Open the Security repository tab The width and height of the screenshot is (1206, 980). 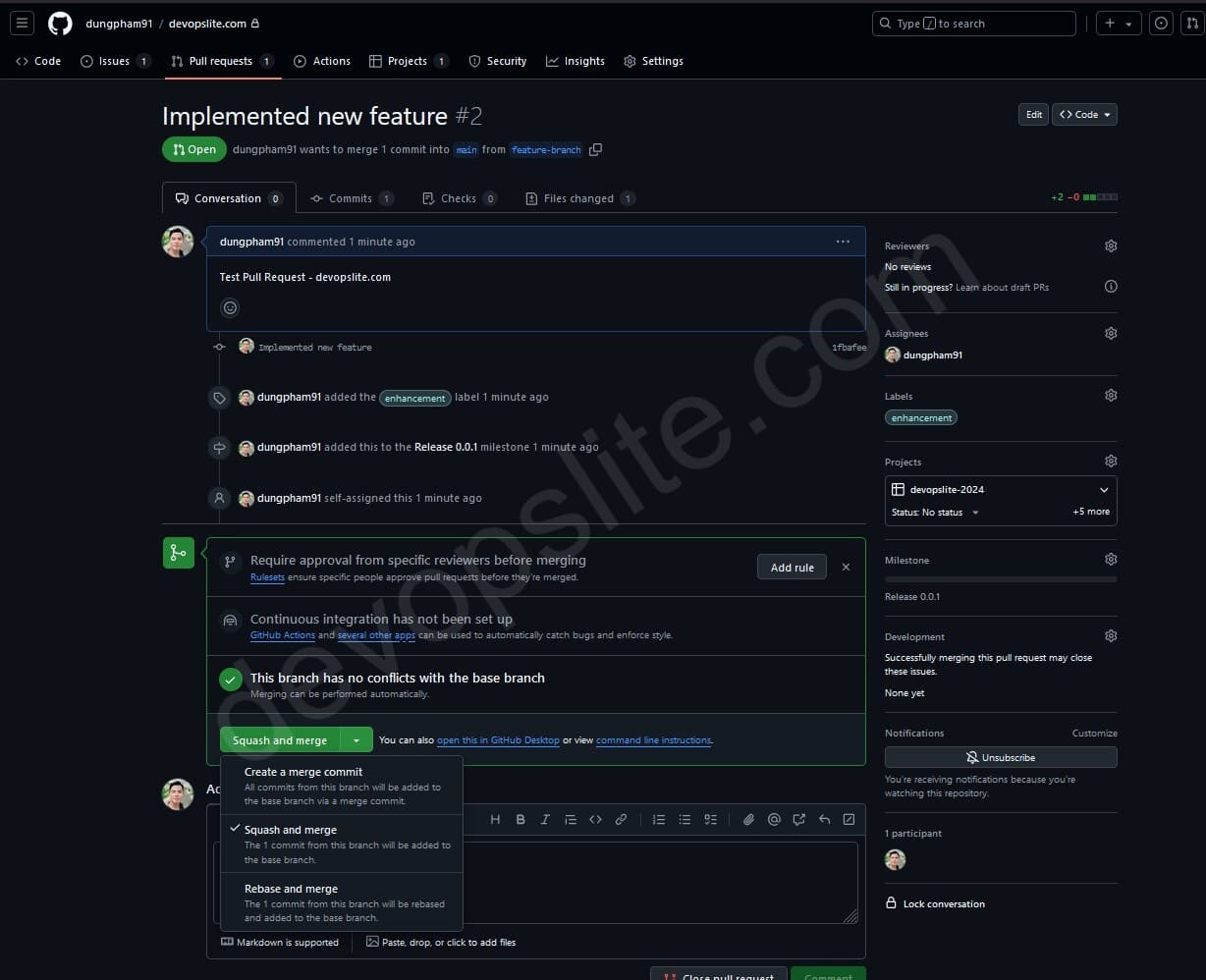coord(498,61)
